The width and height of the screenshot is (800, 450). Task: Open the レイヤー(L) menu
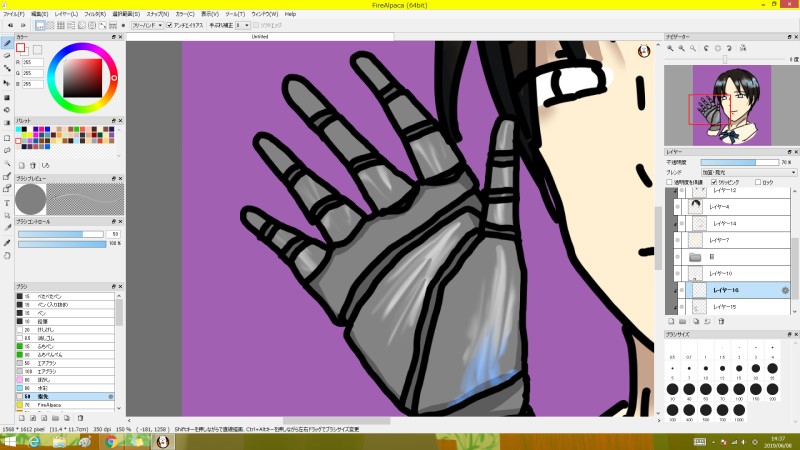point(66,14)
